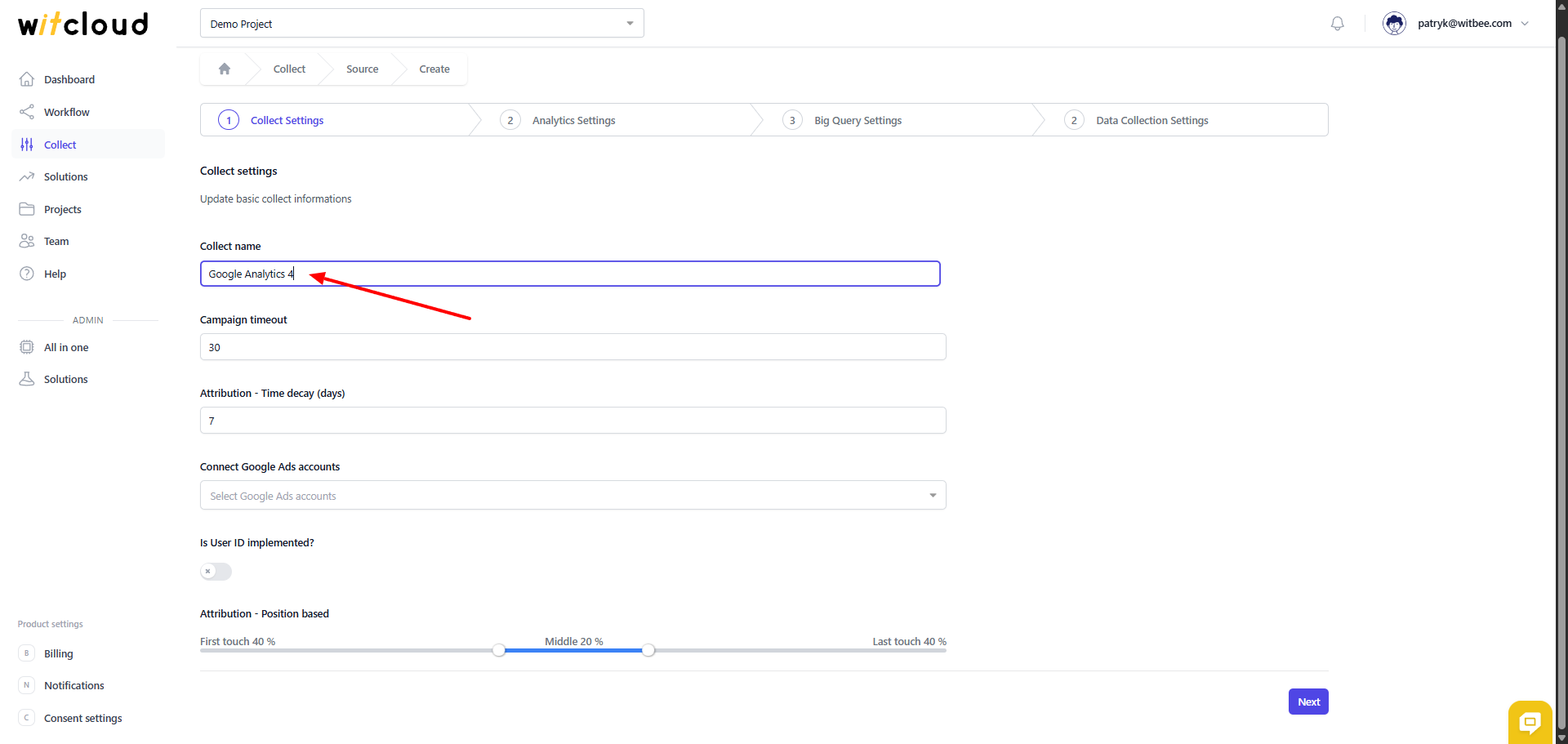
Task: Open the chat support widget
Action: click(1529, 722)
